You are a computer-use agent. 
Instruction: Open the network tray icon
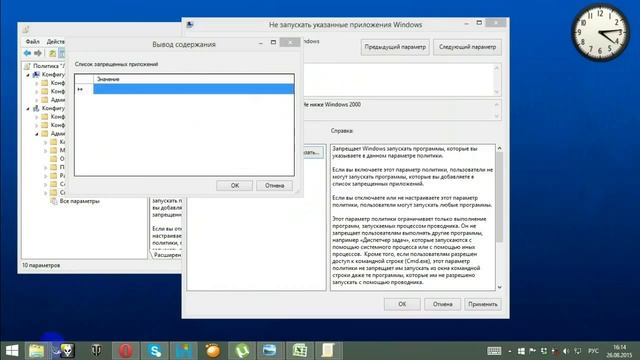pos(578,351)
